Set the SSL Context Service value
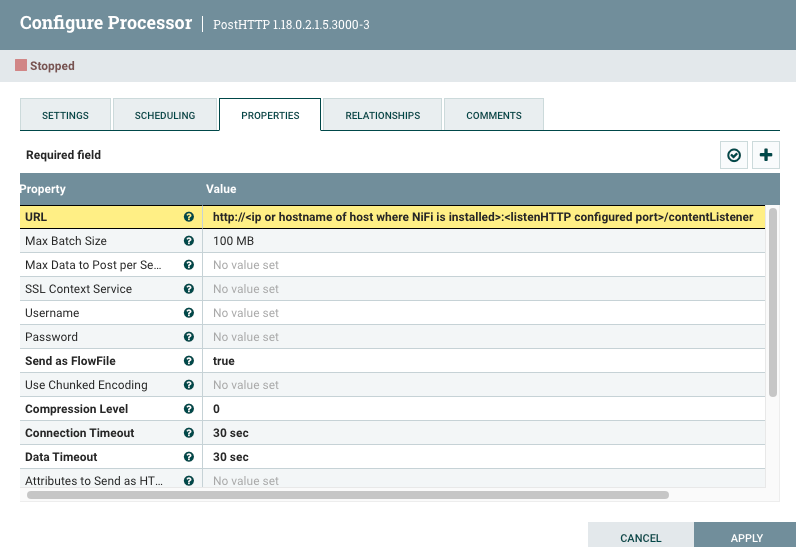Image resolution: width=796 pixels, height=547 pixels. [484, 289]
